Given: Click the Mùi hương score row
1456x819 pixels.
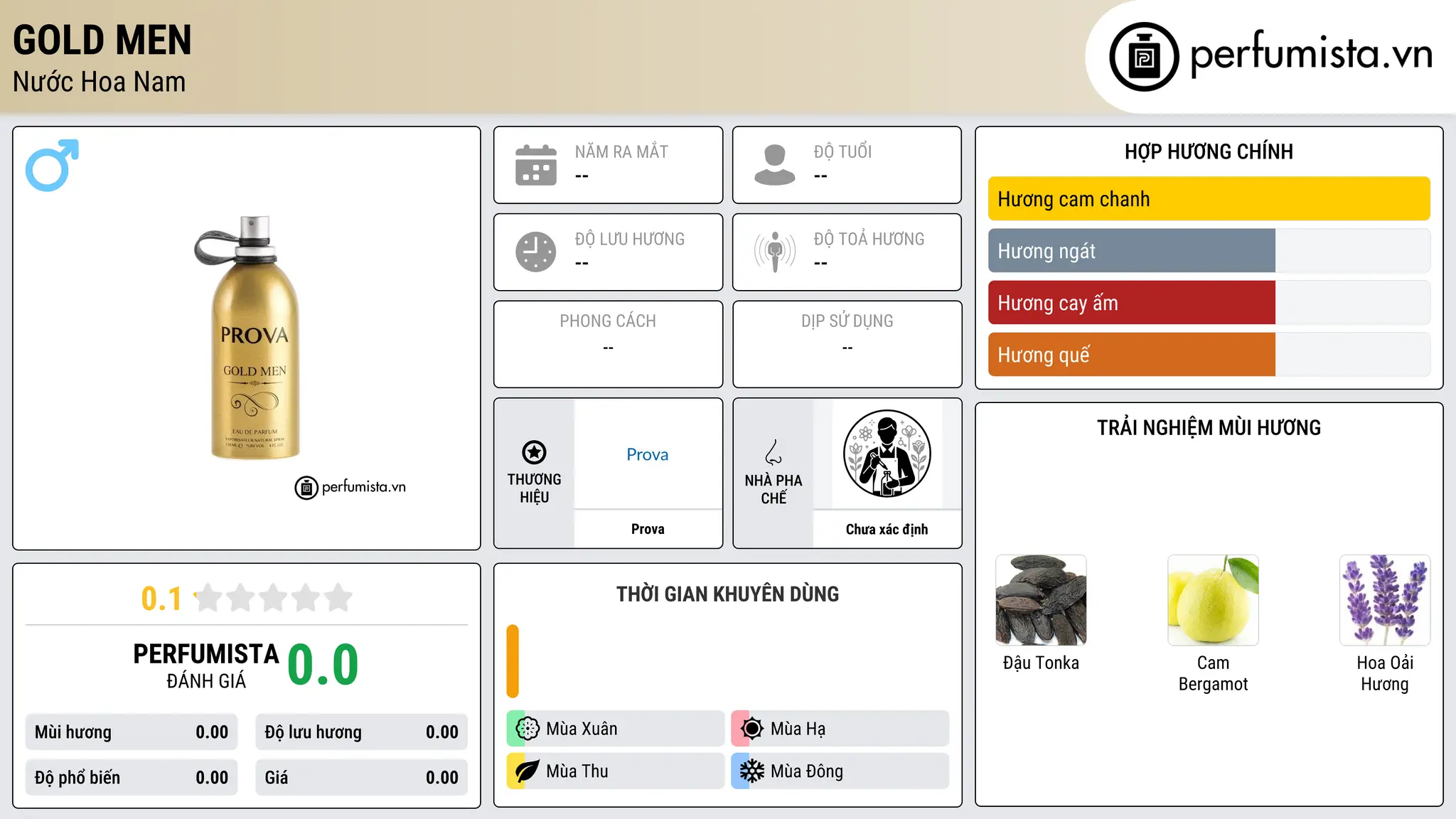Looking at the screenshot, I should (x=132, y=732).
